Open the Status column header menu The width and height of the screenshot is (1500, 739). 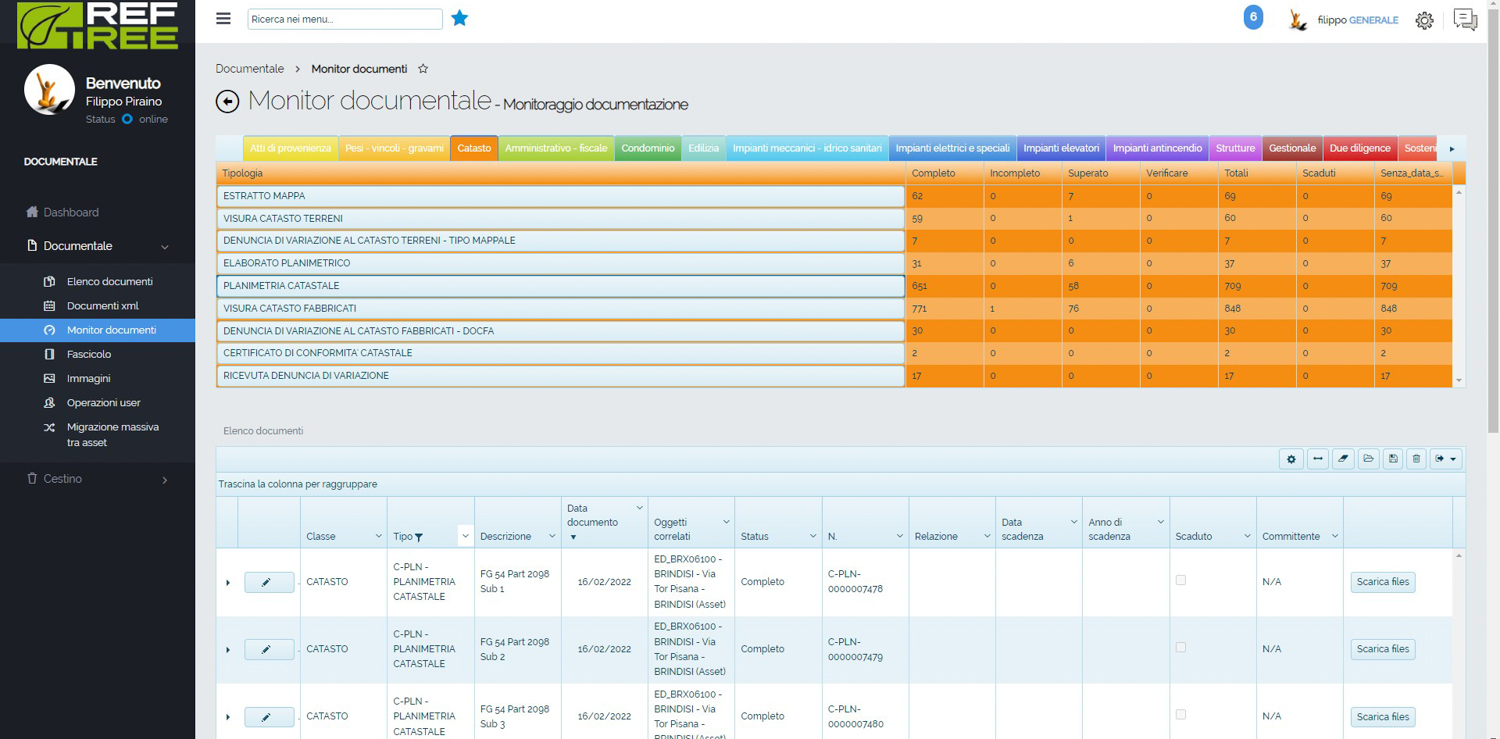coord(812,537)
